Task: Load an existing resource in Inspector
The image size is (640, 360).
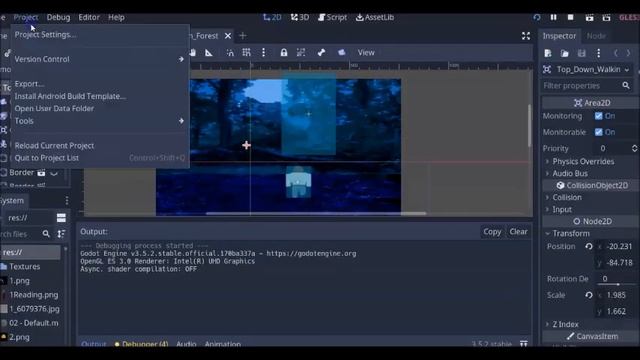Action: [x=564, y=53]
